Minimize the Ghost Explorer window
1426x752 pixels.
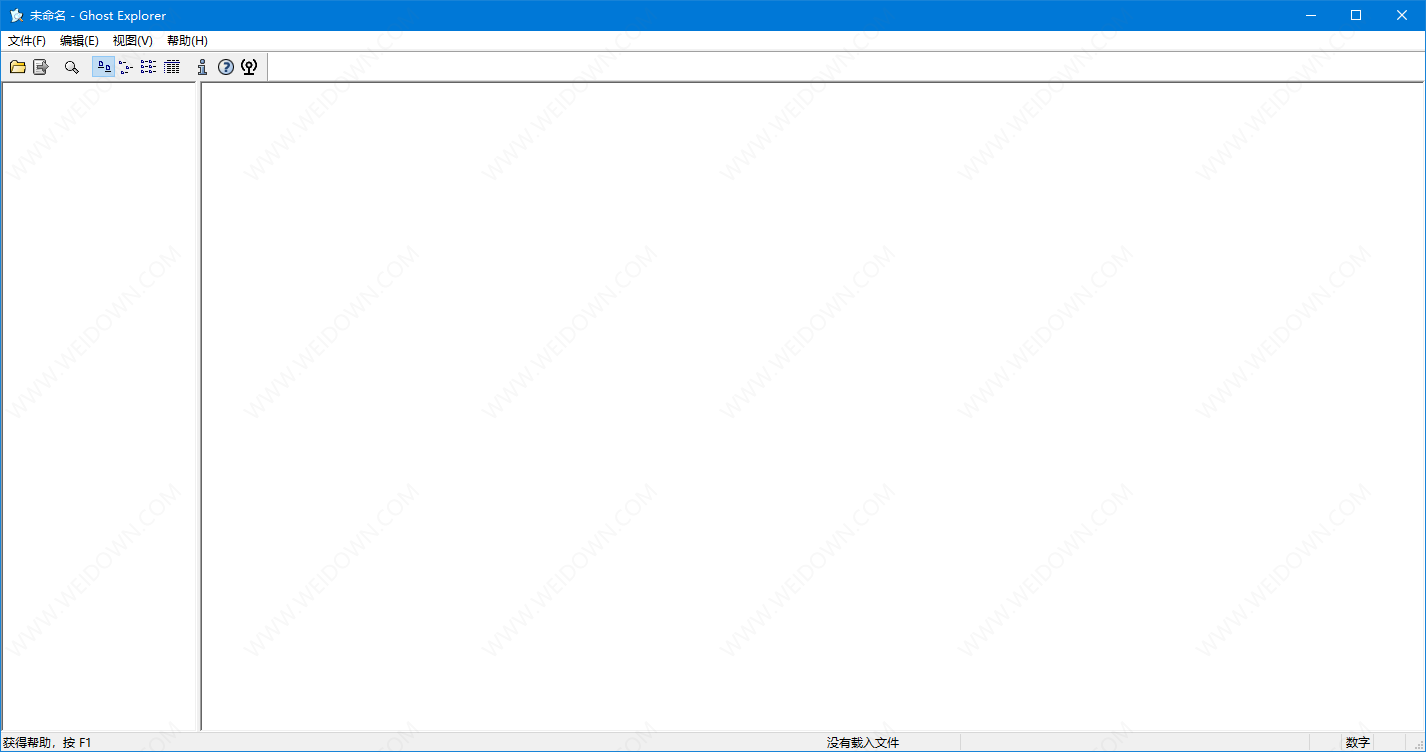(1310, 15)
